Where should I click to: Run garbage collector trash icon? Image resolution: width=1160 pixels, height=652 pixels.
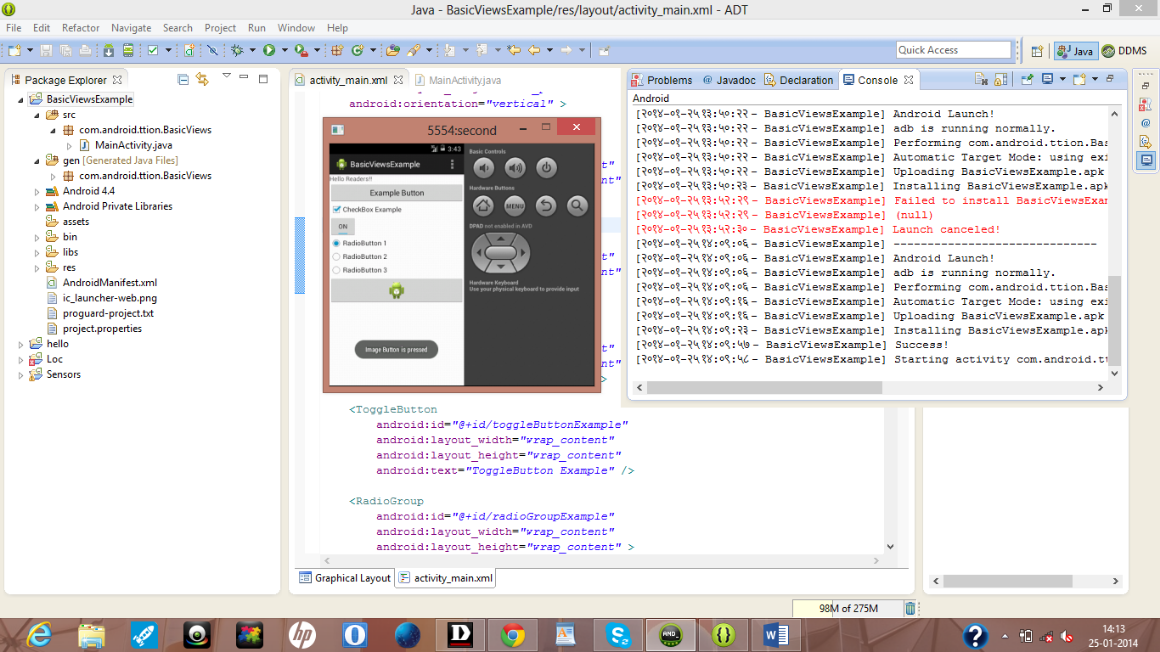(910, 608)
